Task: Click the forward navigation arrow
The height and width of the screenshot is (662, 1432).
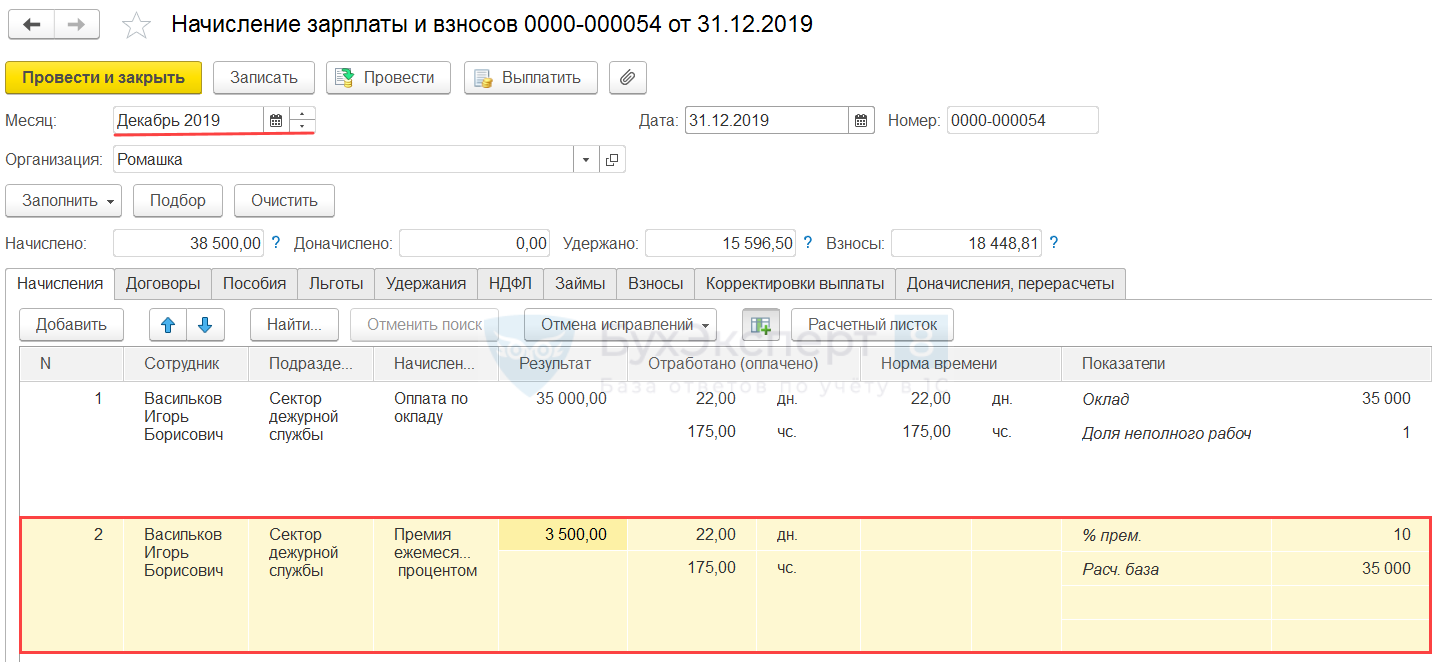Action: pyautogui.click(x=77, y=25)
